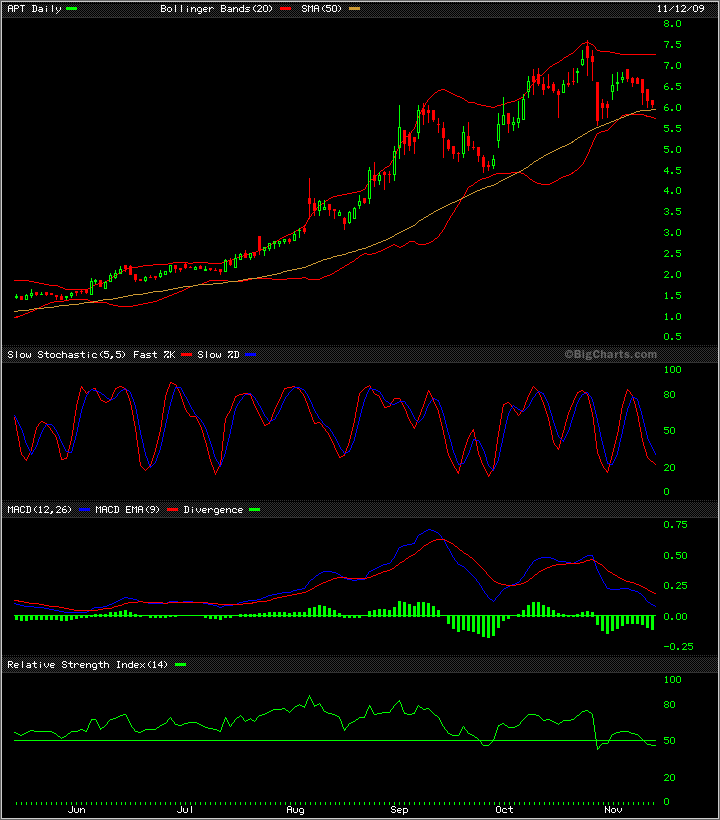Click the 7.0 price axis value
The width and height of the screenshot is (720, 820).
[672, 66]
